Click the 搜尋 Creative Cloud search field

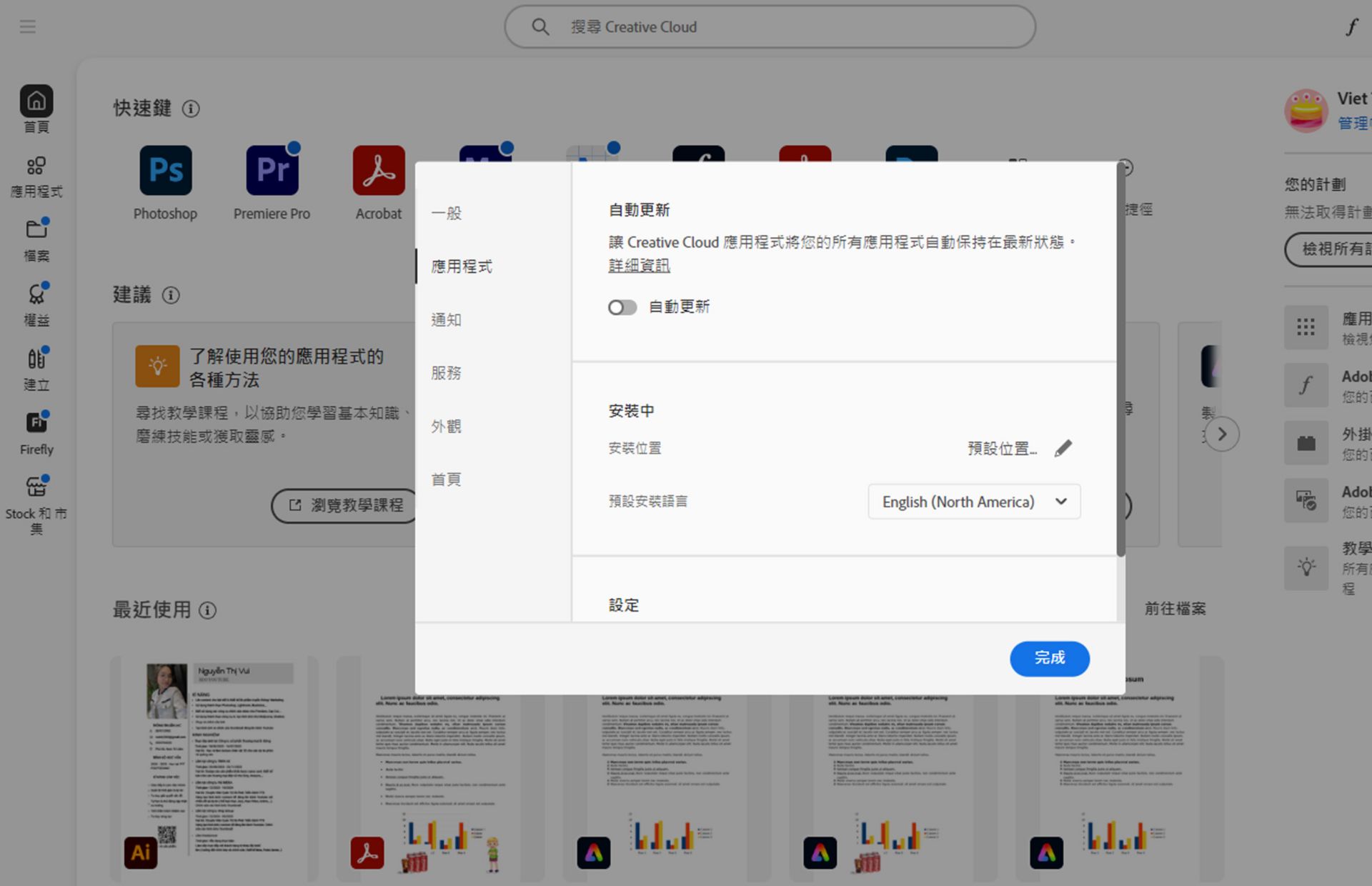[x=770, y=27]
